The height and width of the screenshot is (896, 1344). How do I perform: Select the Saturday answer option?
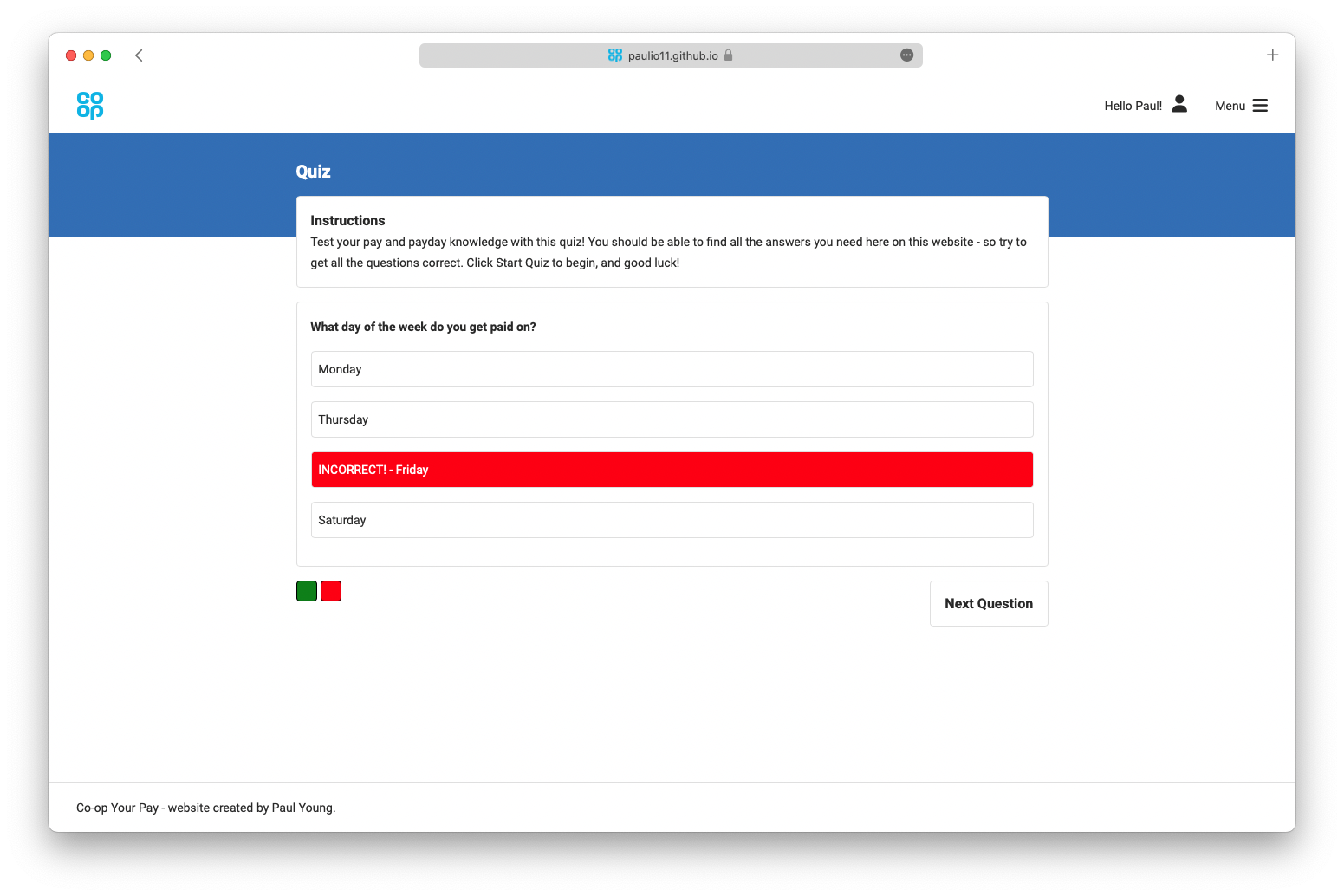672,520
